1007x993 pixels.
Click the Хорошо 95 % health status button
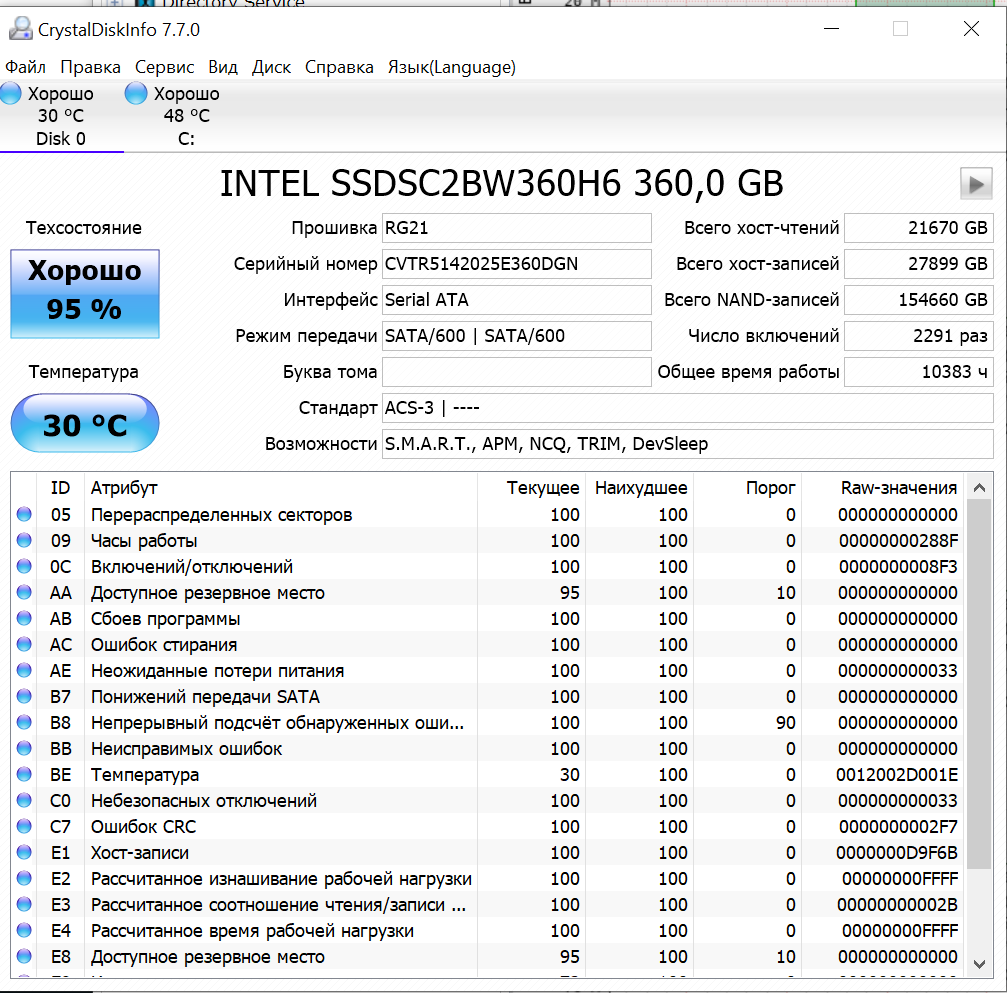(x=85, y=294)
